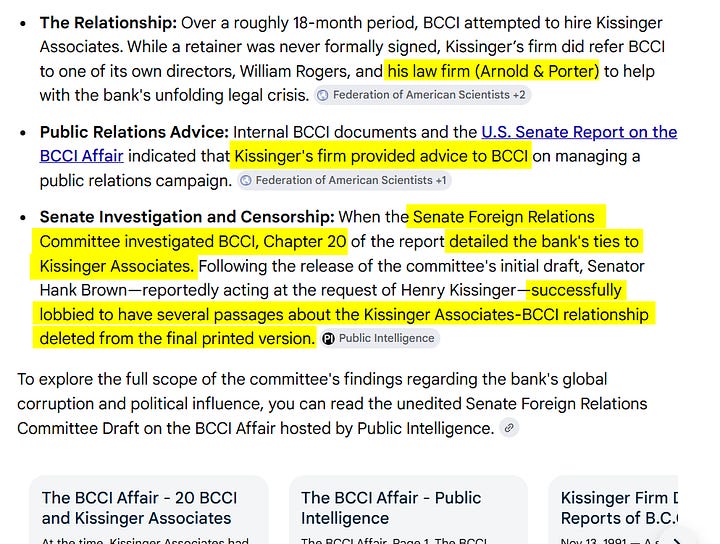
Task: Click the globe icon in Federation of American Scientists +2 chip
Action: click(x=323, y=95)
